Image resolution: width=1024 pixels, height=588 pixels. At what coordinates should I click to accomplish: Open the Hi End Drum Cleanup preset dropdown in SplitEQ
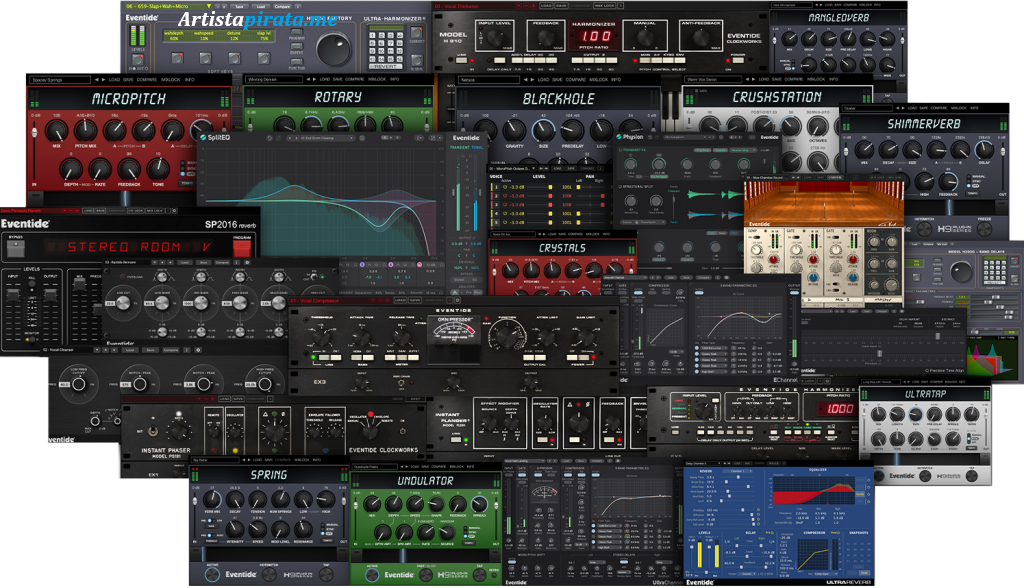pyautogui.click(x=320, y=138)
